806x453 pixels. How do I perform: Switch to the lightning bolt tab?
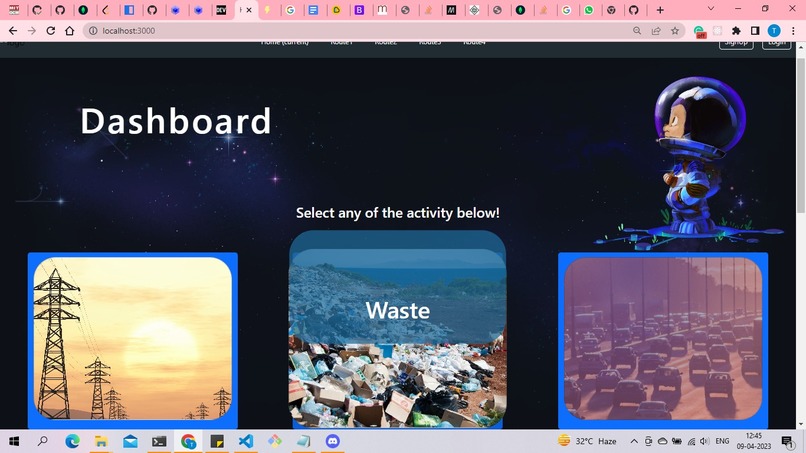point(267,10)
